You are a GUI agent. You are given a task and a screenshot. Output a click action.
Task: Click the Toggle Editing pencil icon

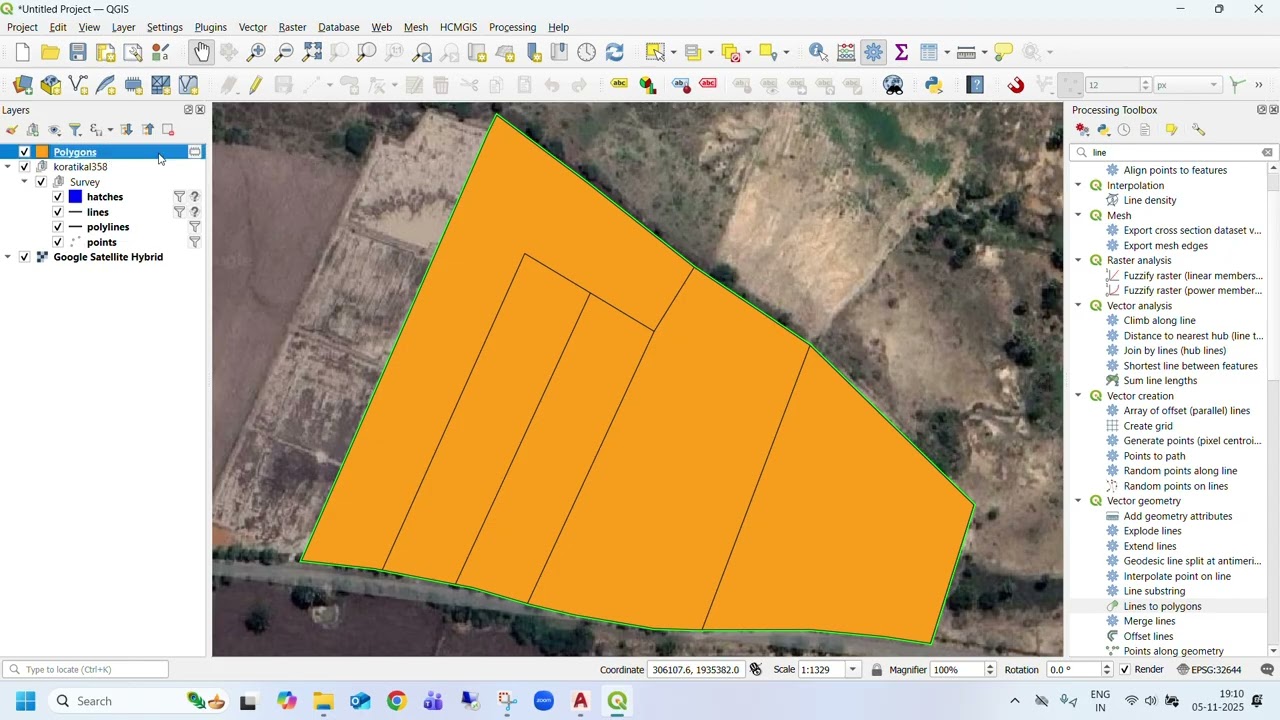[256, 85]
